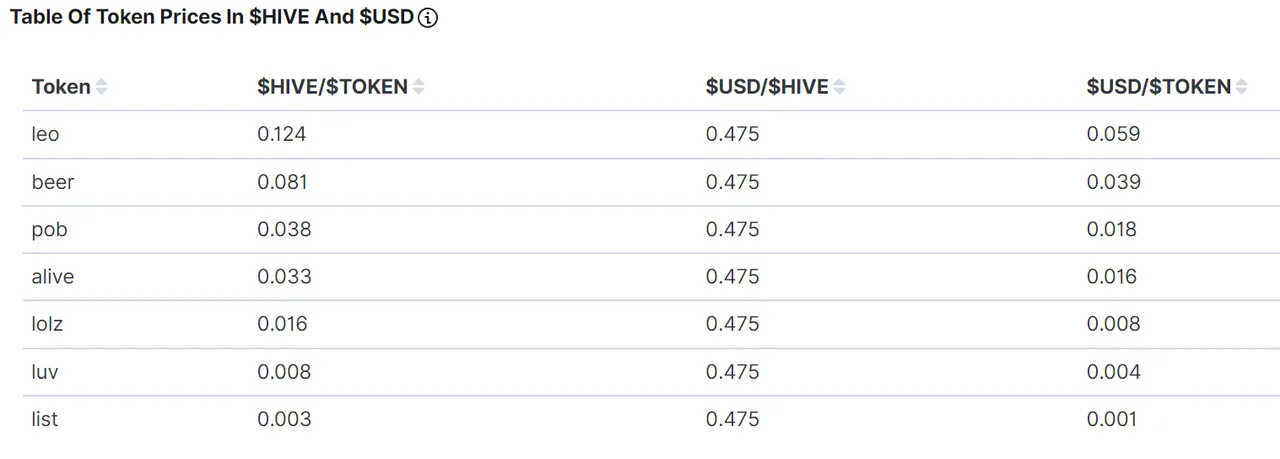The image size is (1280, 459).
Task: Select the leo token row
Action: (651, 135)
